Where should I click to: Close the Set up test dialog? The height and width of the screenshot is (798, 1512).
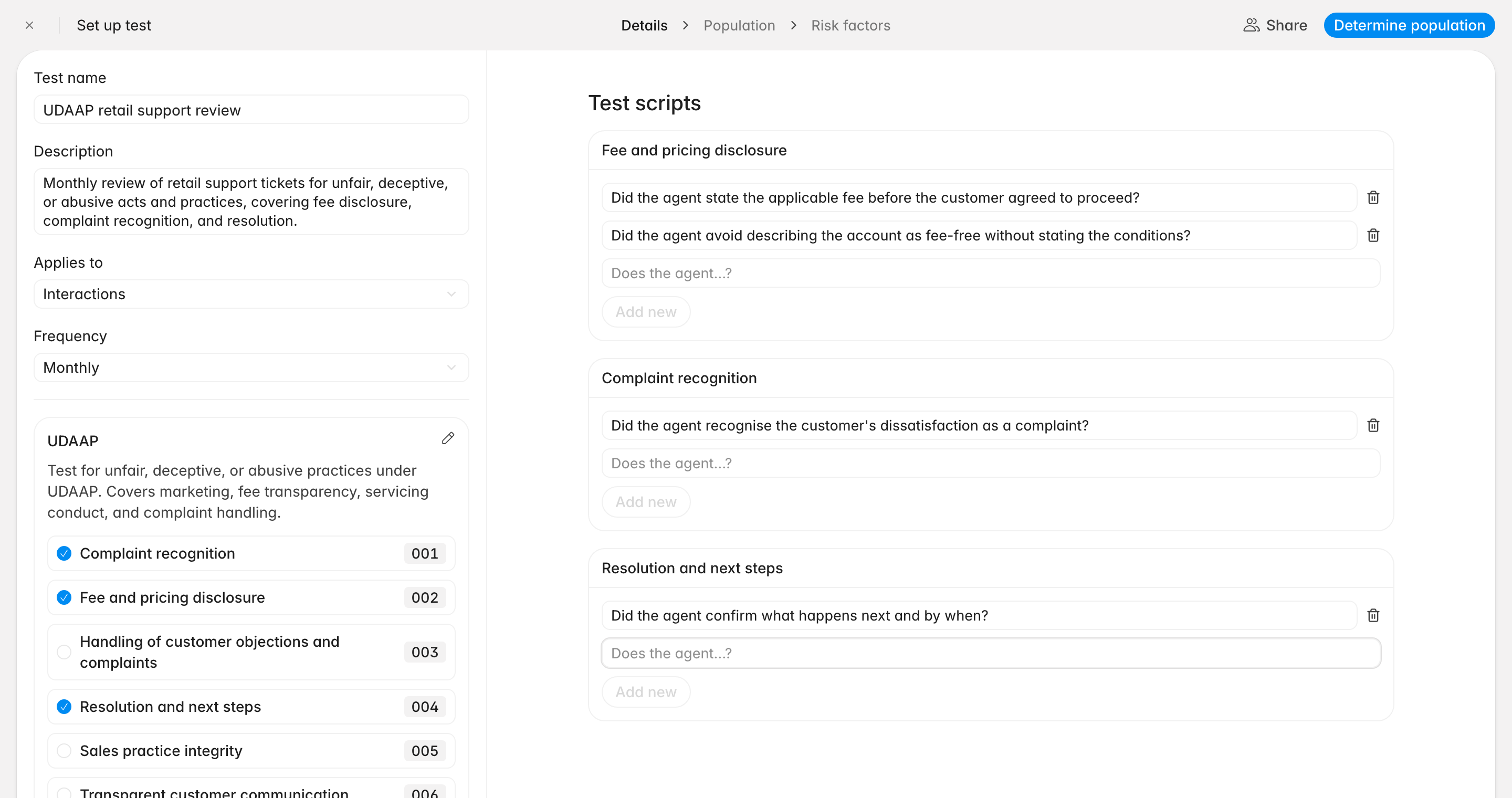click(x=29, y=25)
